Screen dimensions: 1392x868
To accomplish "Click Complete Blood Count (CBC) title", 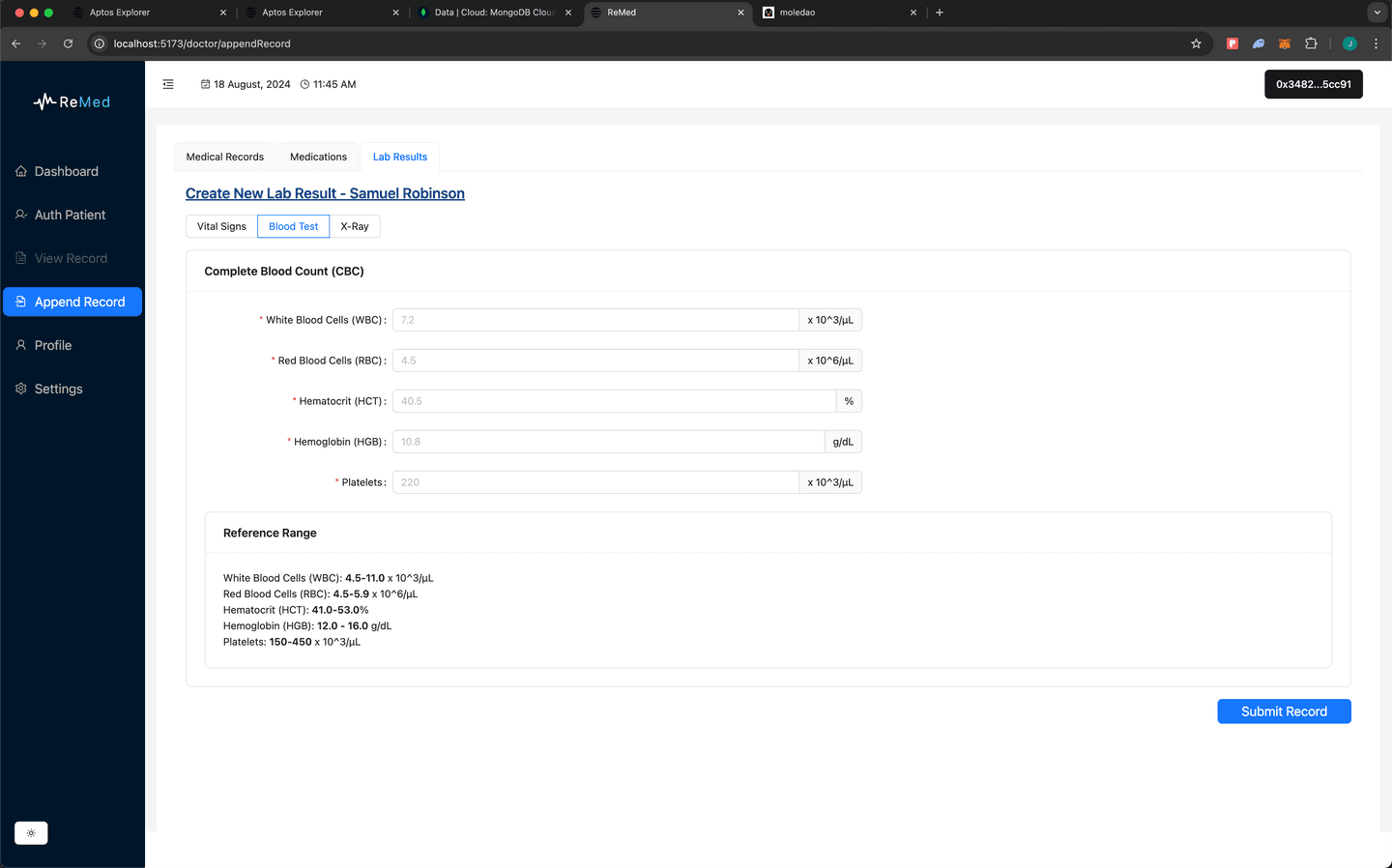I will pyautogui.click(x=284, y=272).
